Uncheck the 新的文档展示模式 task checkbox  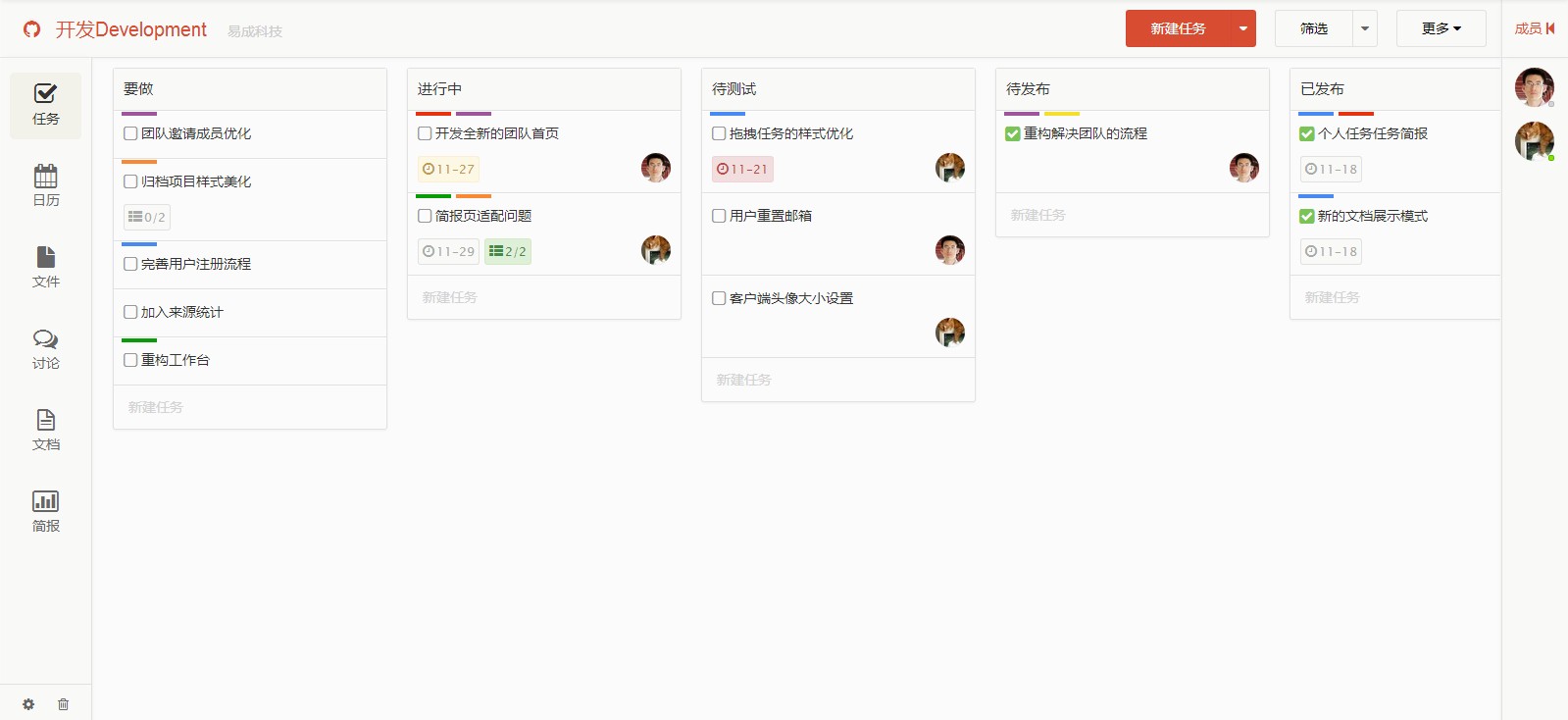point(1307,216)
